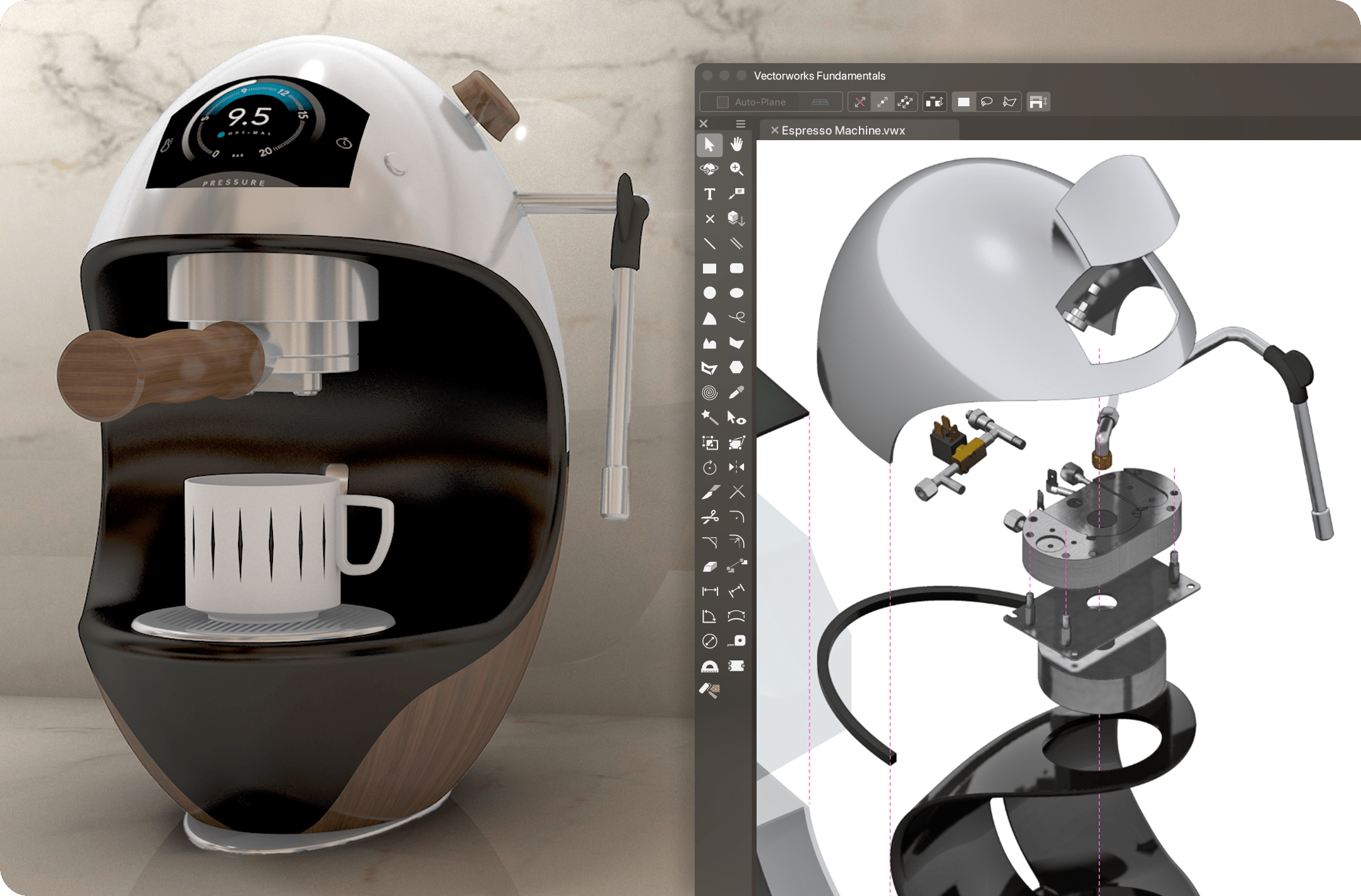Select the Zoom magnifier tool

click(736, 169)
